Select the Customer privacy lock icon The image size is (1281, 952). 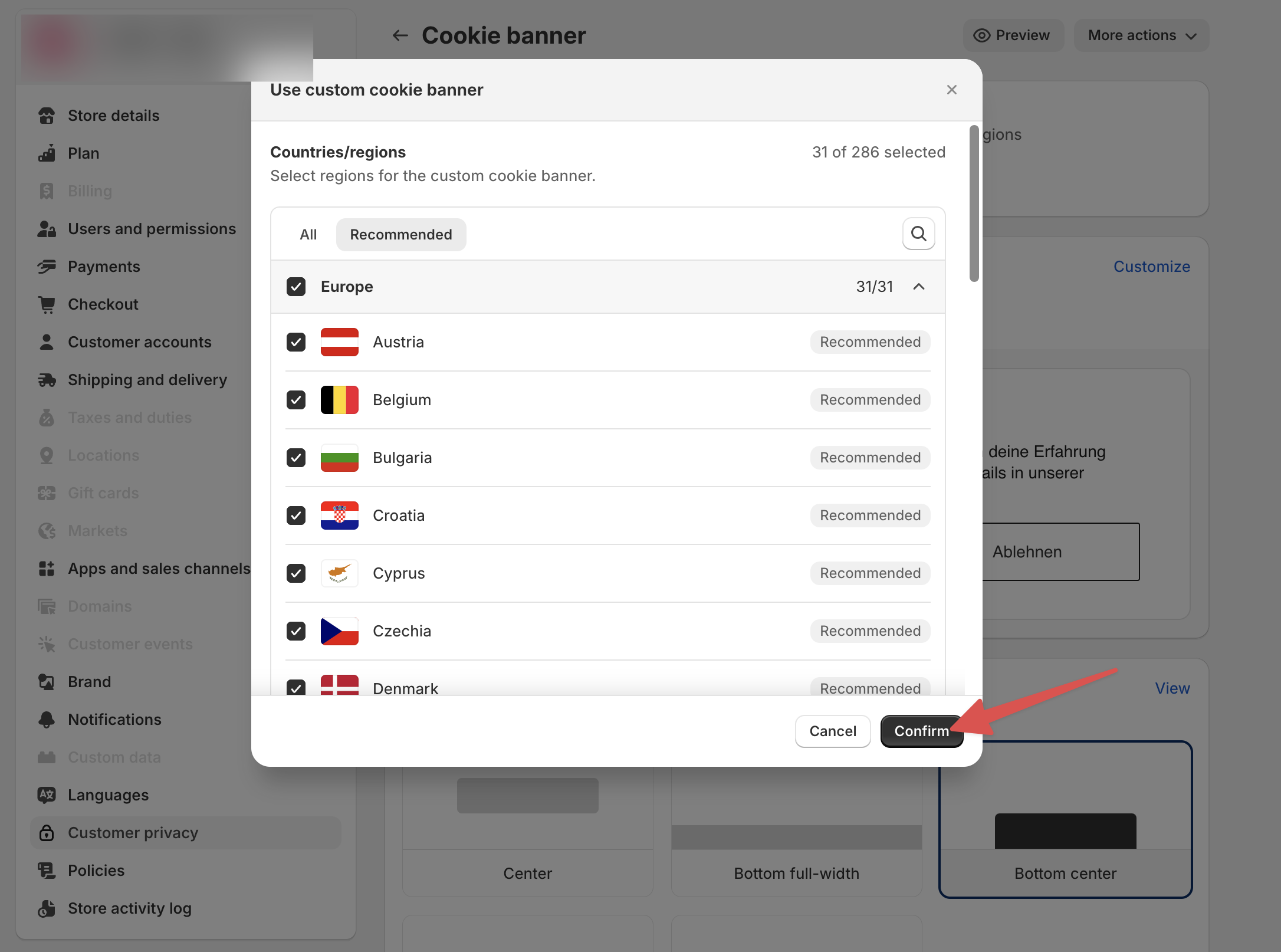pos(47,832)
